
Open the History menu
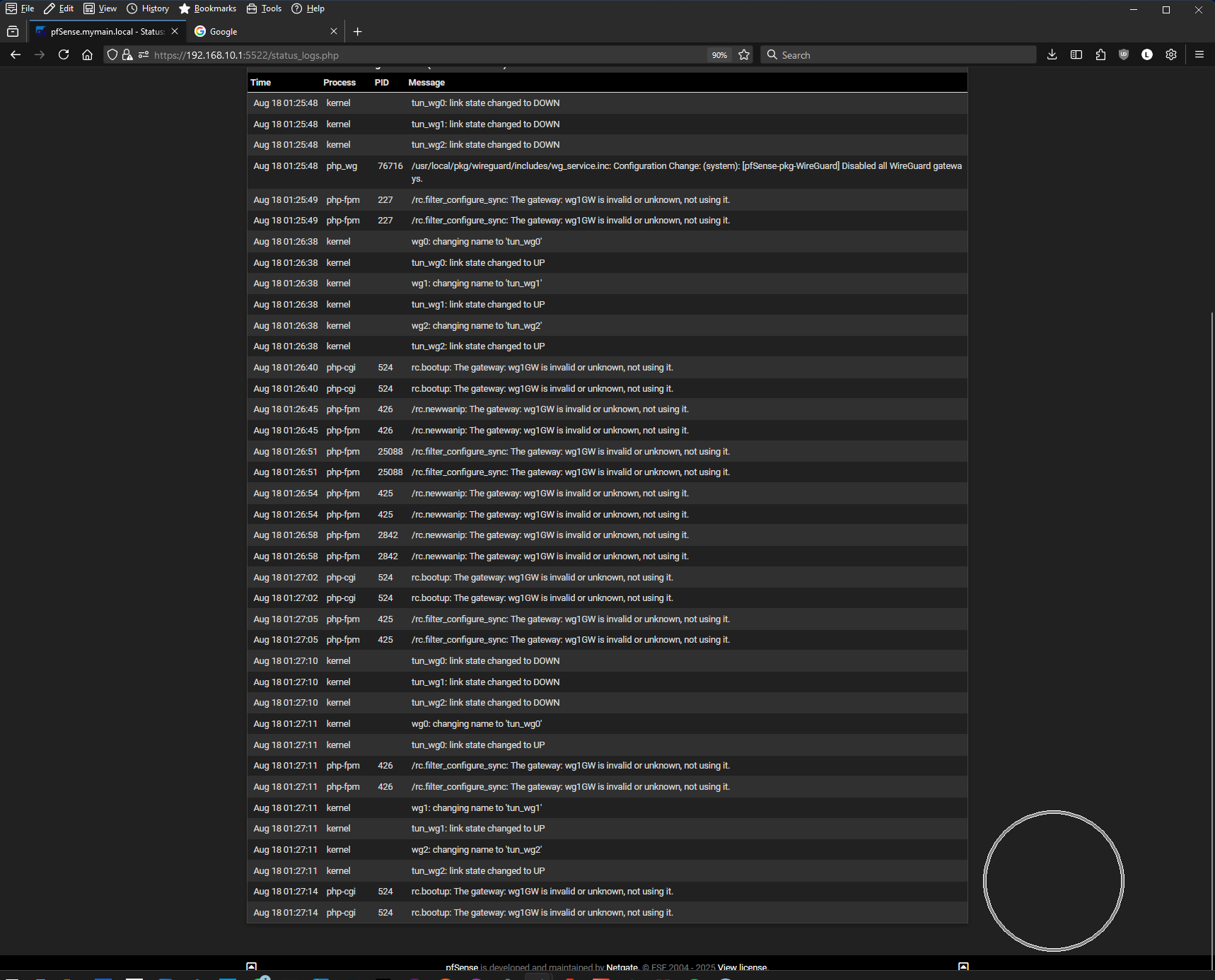click(x=148, y=8)
